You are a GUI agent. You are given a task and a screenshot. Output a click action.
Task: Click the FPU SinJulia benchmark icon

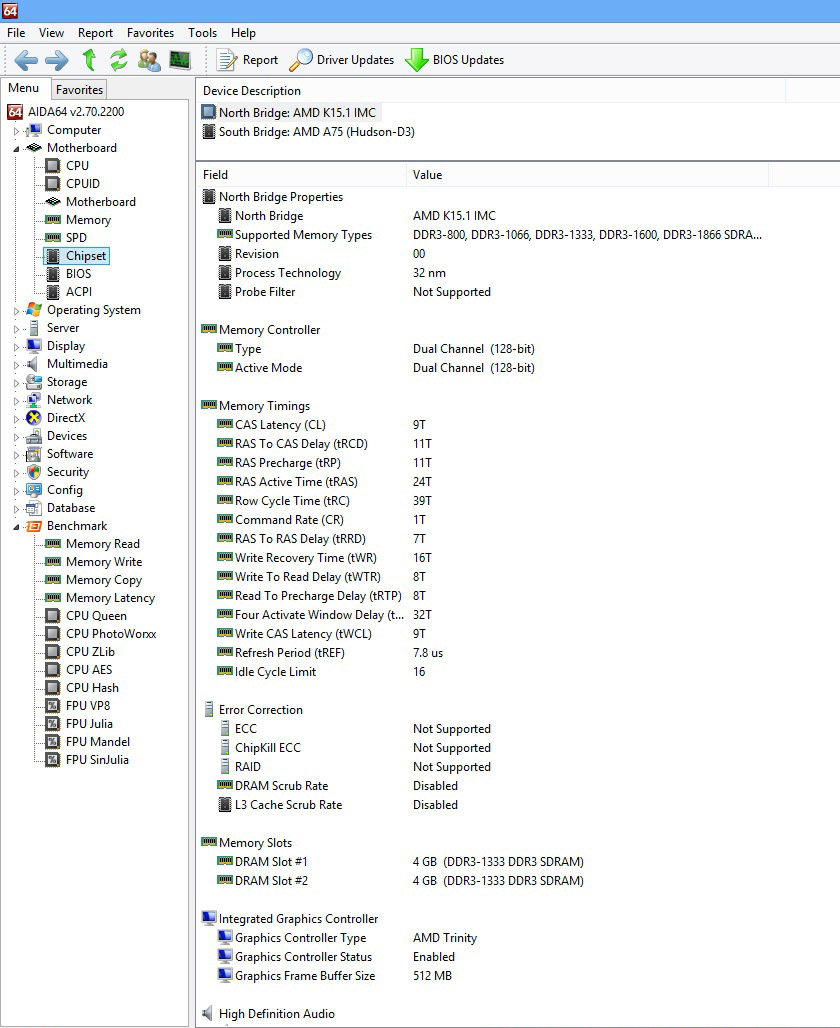52,760
